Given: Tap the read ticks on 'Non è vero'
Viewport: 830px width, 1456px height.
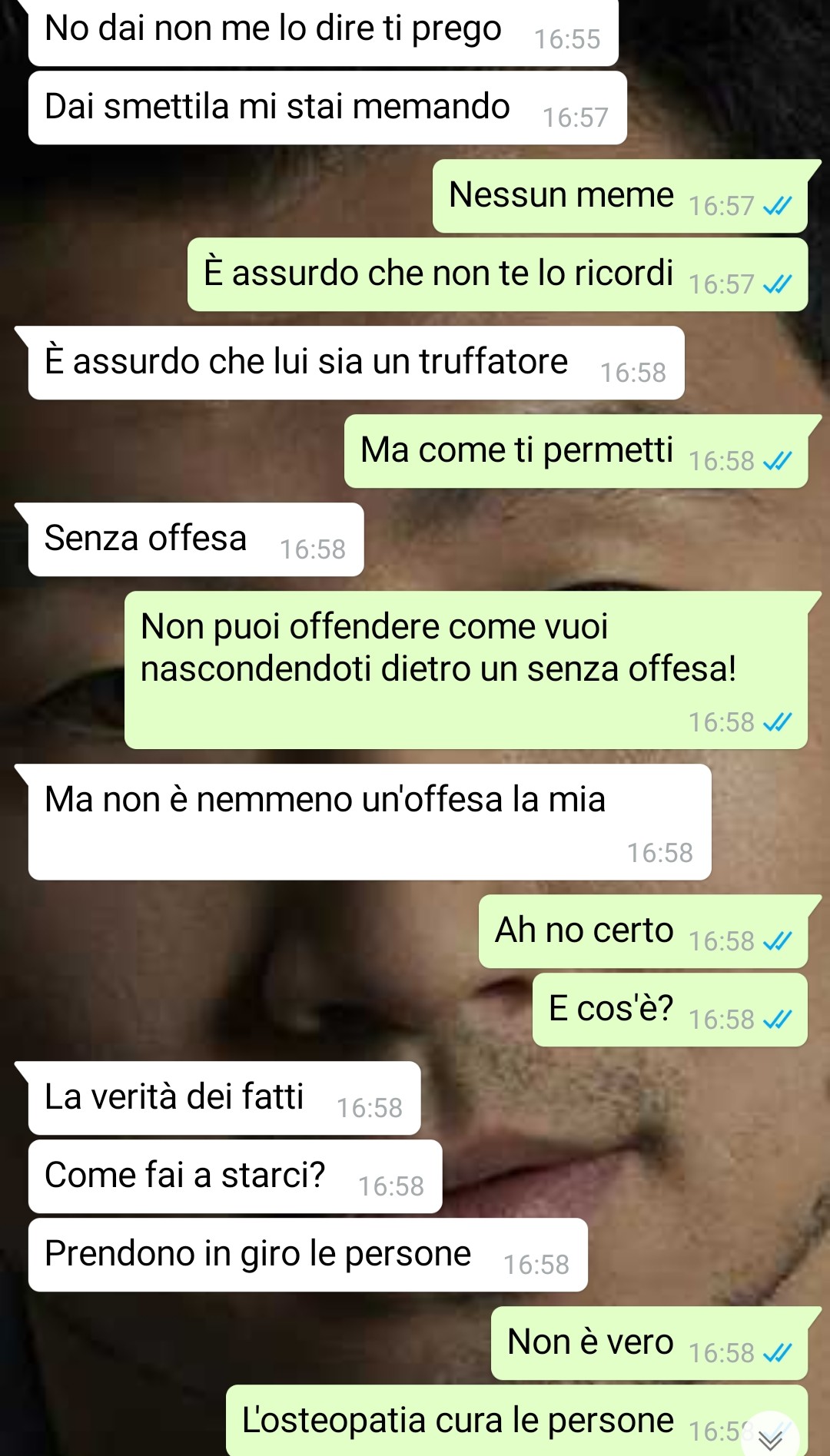Looking at the screenshot, I should (x=777, y=1353).
